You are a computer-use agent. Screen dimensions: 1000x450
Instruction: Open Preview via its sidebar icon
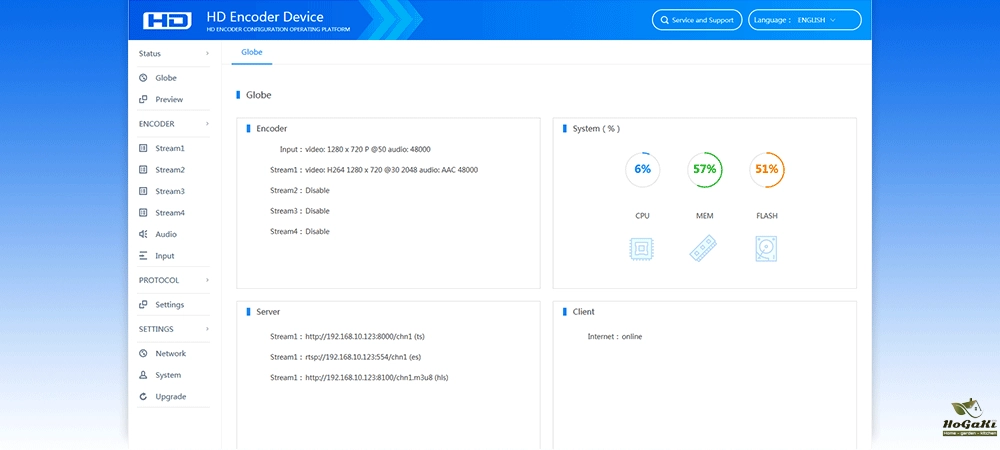144,99
